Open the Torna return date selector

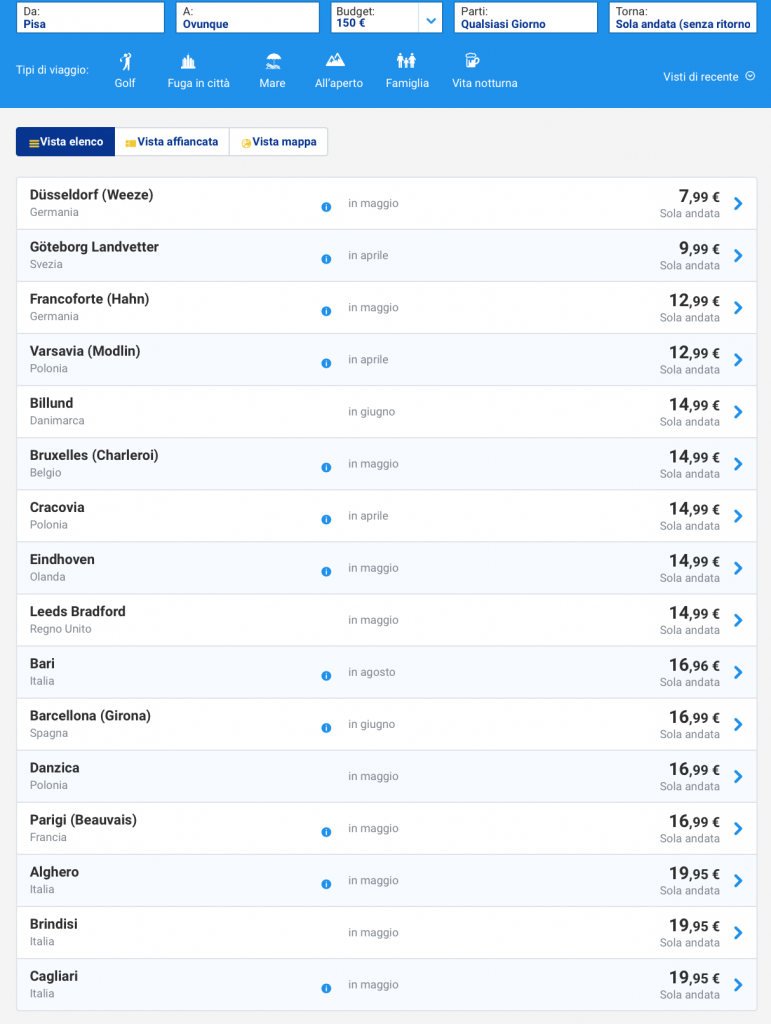[682, 18]
